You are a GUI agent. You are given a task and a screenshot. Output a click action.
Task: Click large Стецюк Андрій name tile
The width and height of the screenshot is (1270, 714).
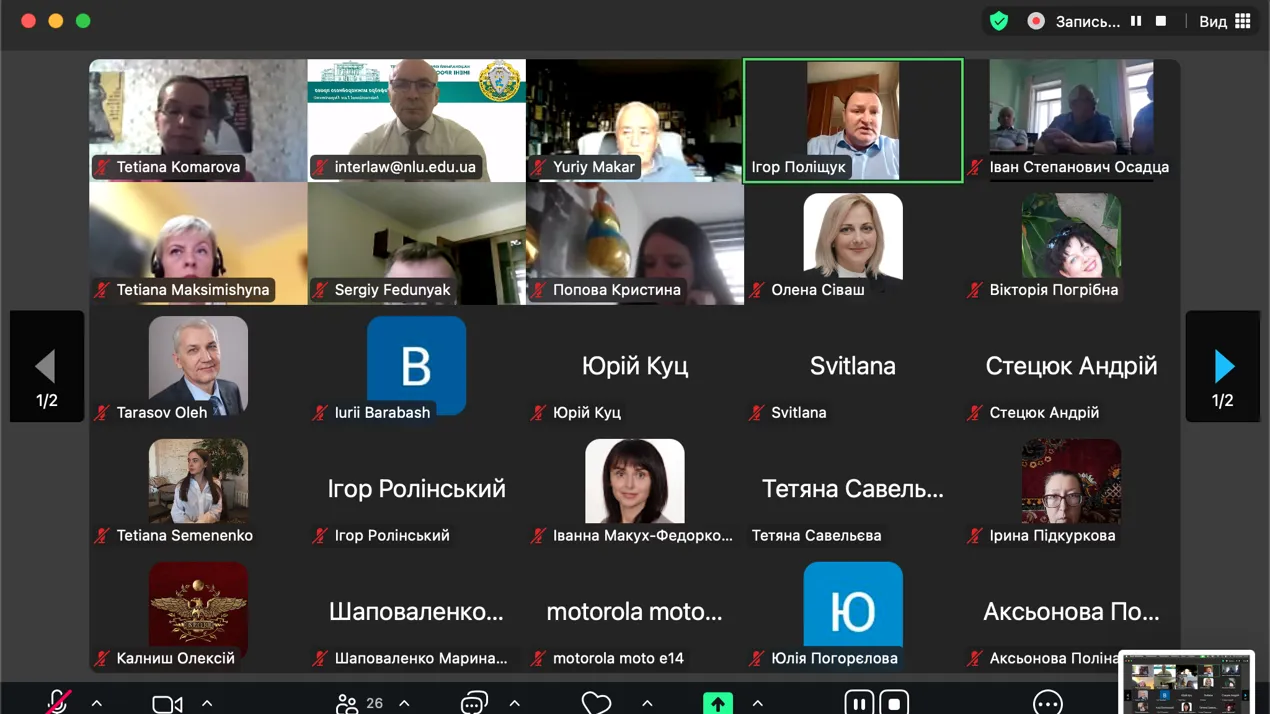click(1071, 366)
